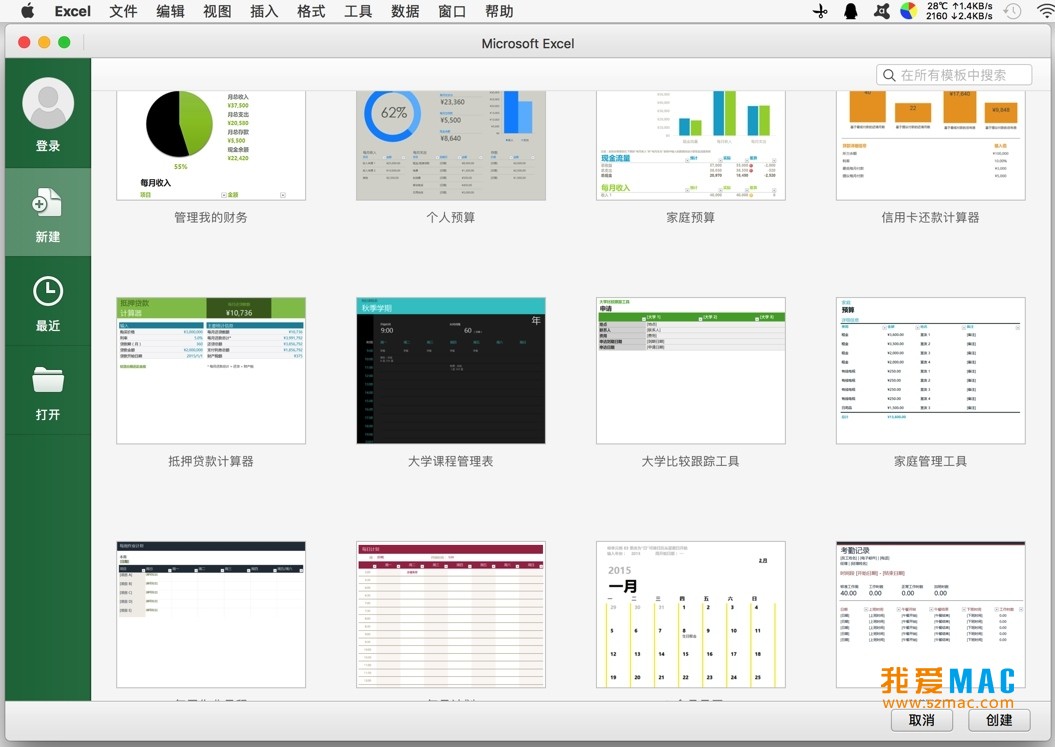Click the bug-shaped menu bar icon
1055x747 pixels.
[x=881, y=11]
